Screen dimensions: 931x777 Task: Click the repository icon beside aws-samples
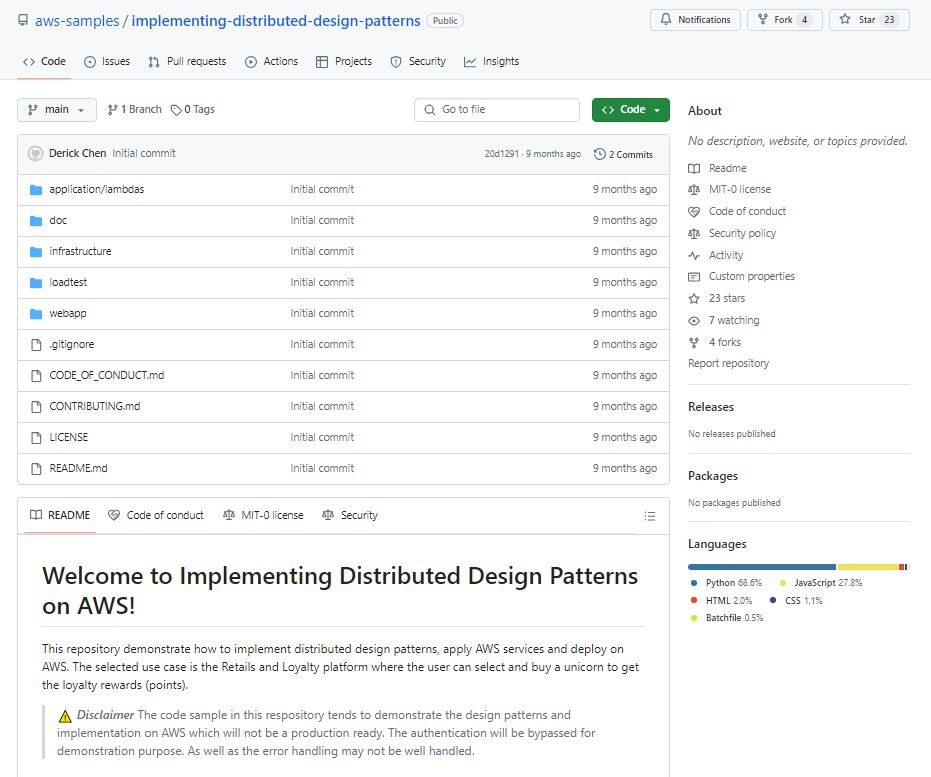23,20
